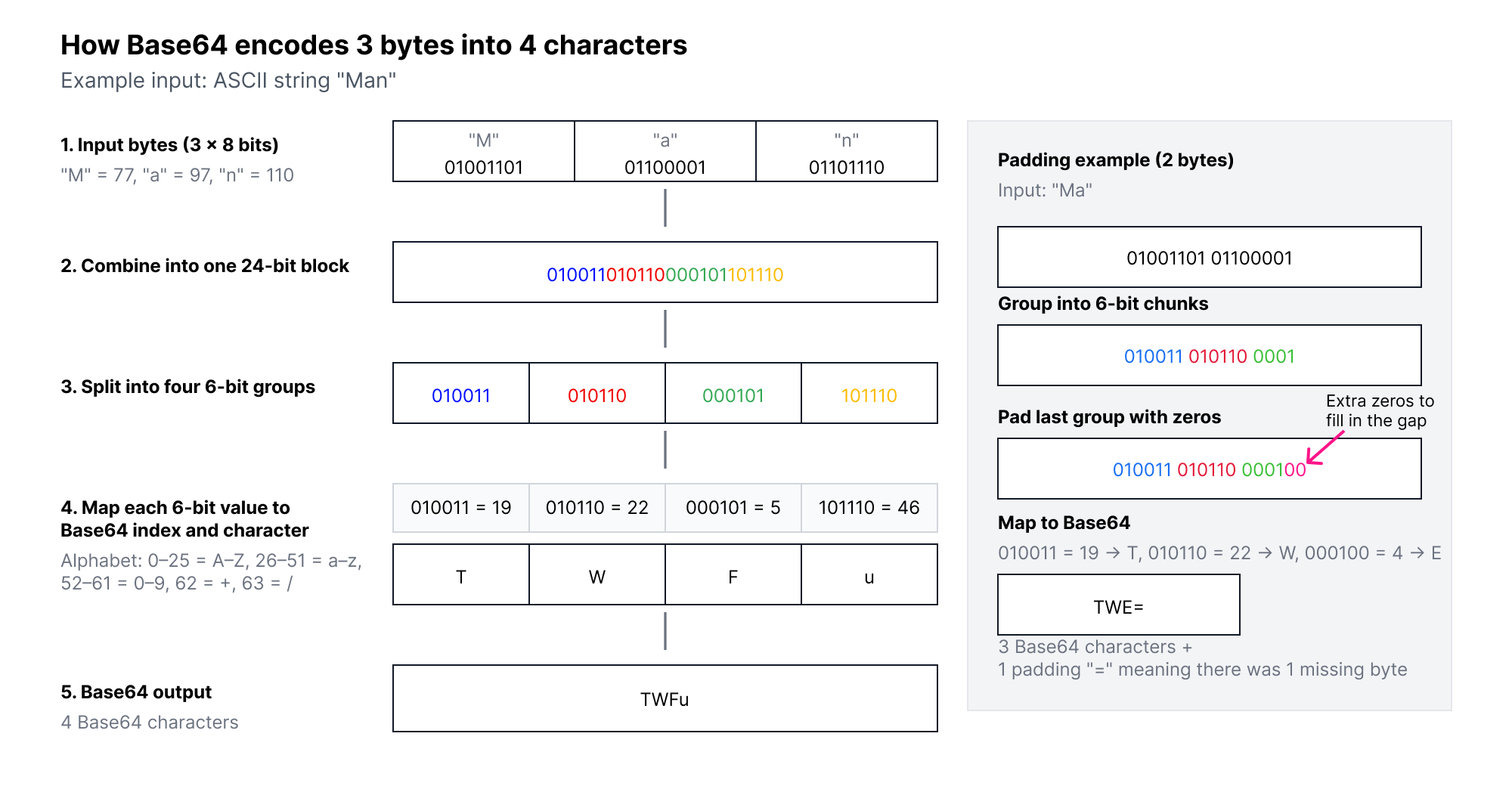Select the "n" input byte cell 01101110
This screenshot has height=786, width=1512.
click(847, 152)
